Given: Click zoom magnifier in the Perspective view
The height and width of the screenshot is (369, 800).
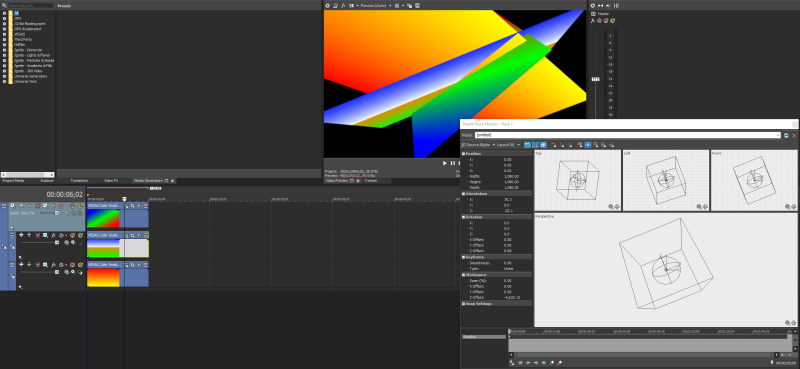Looking at the screenshot, I should 787,323.
